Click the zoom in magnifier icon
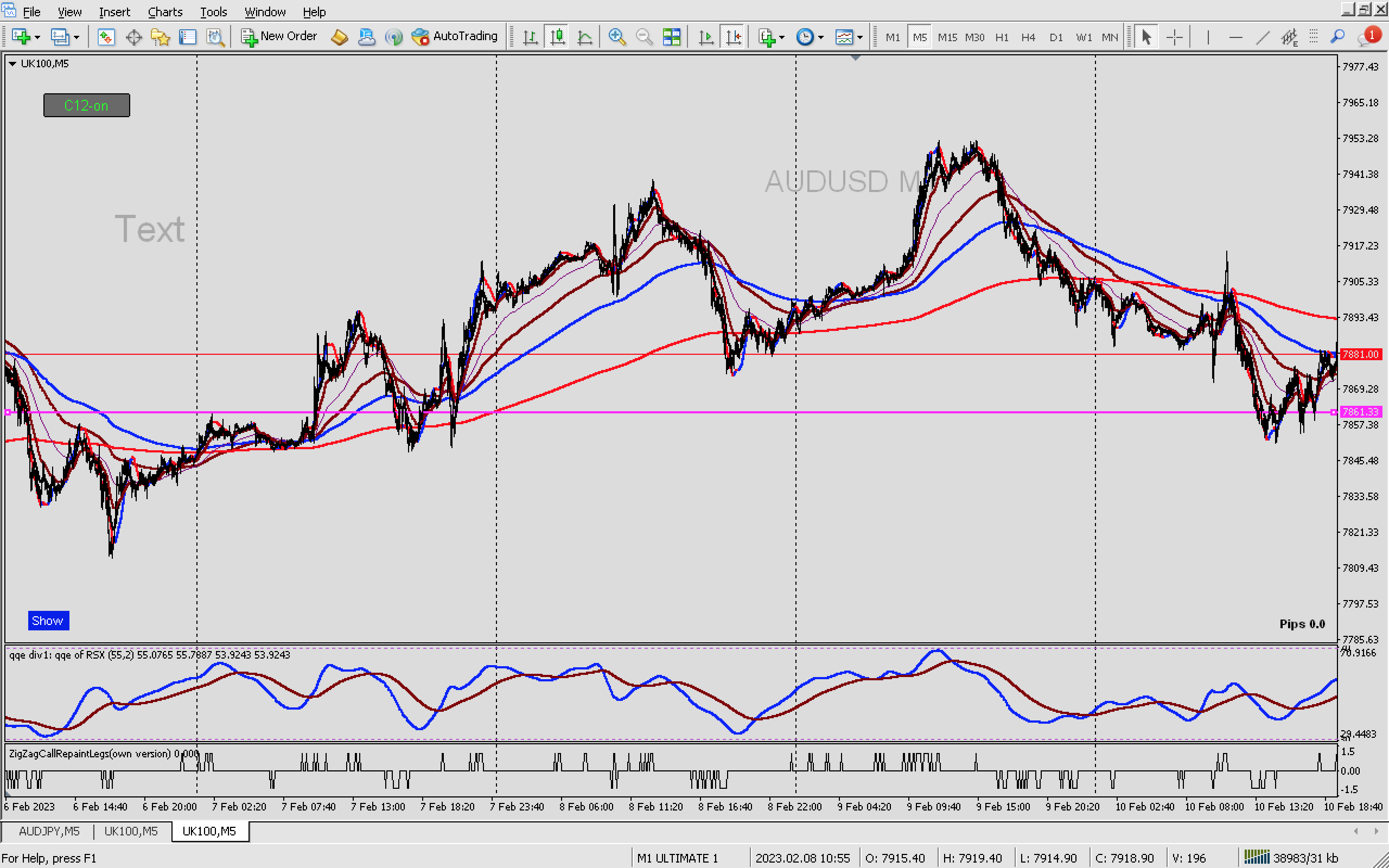This screenshot has height=868, width=1389. (x=617, y=37)
